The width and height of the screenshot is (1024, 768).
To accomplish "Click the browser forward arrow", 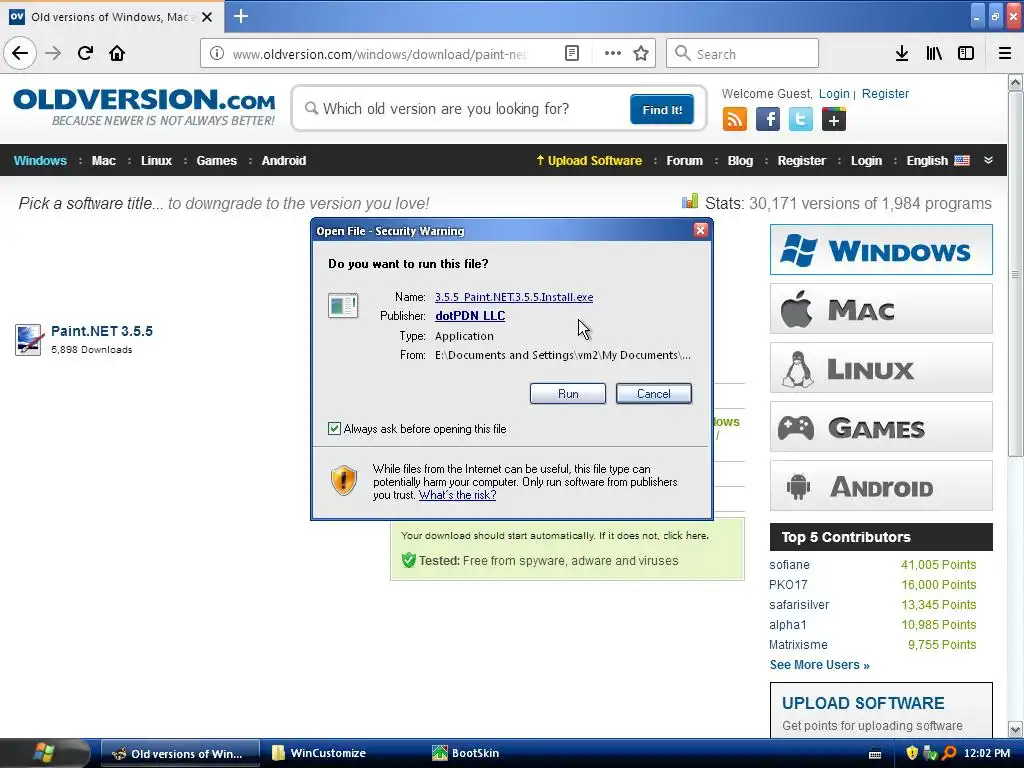I will point(53,53).
